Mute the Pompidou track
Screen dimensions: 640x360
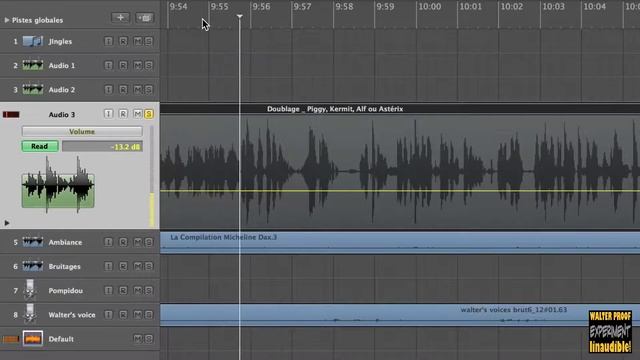click(x=138, y=290)
